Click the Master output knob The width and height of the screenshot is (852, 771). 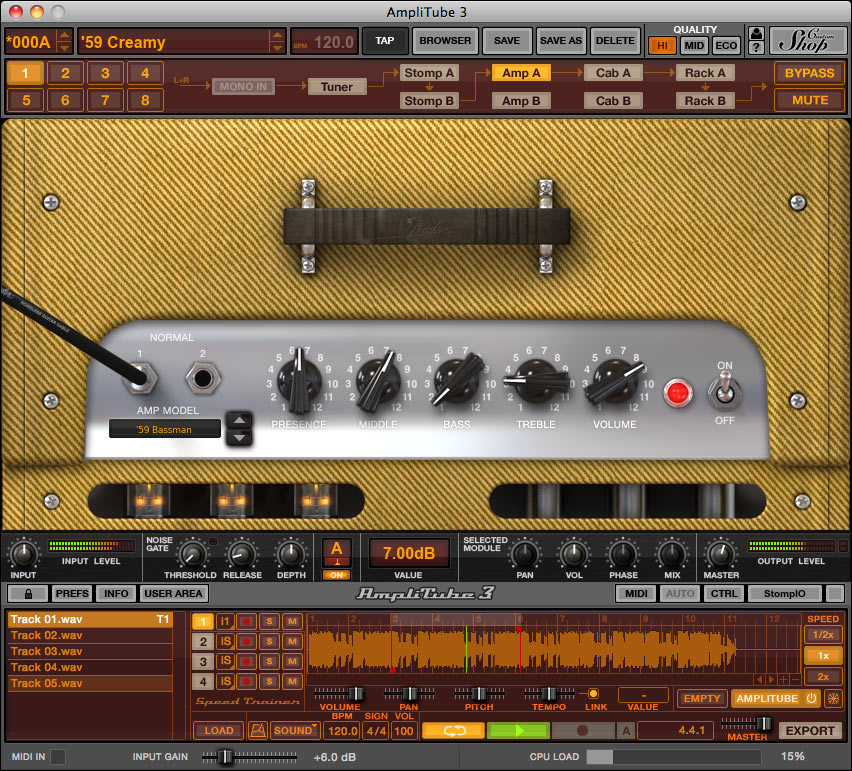(721, 555)
